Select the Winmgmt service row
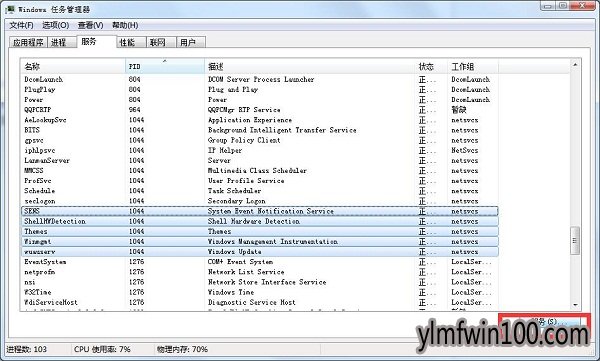Screen dimensions: 600x361 259,242
